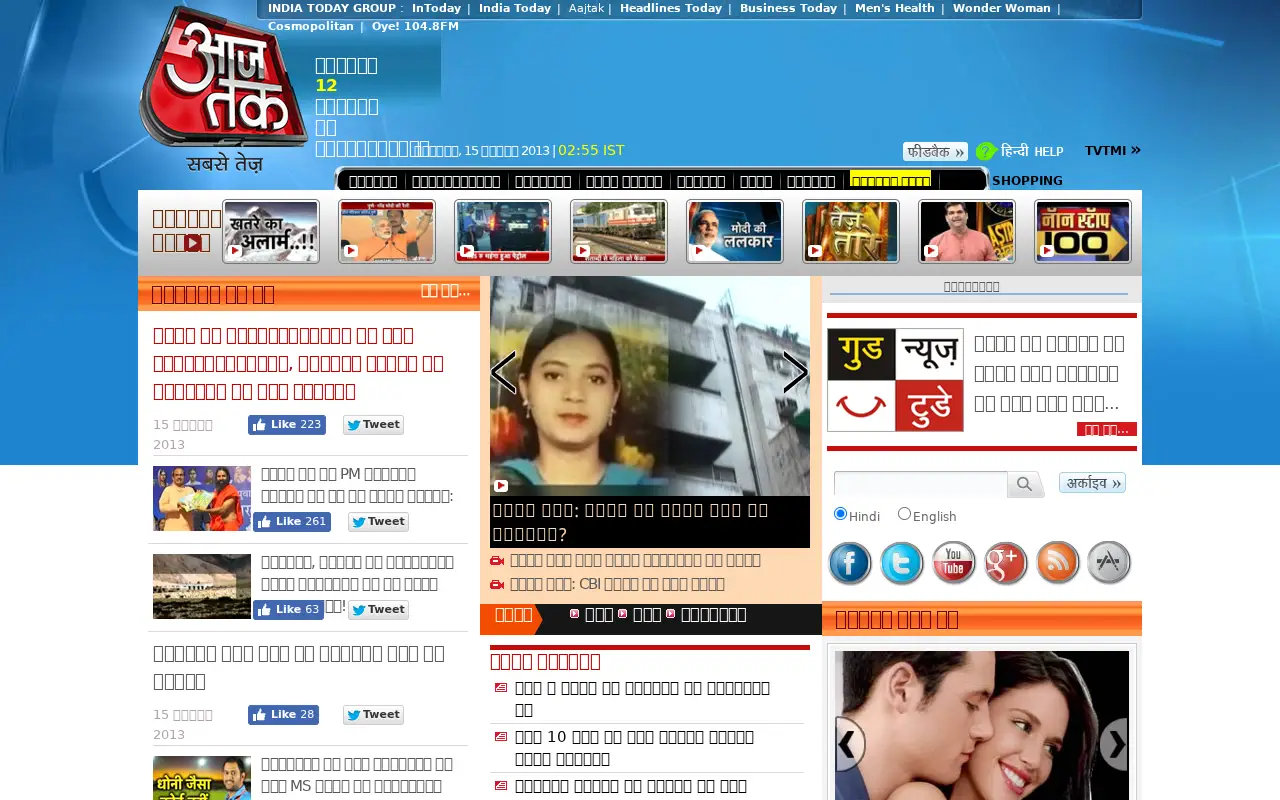Open the yellow highlighted nav menu item
The image size is (1280, 800).
[890, 181]
